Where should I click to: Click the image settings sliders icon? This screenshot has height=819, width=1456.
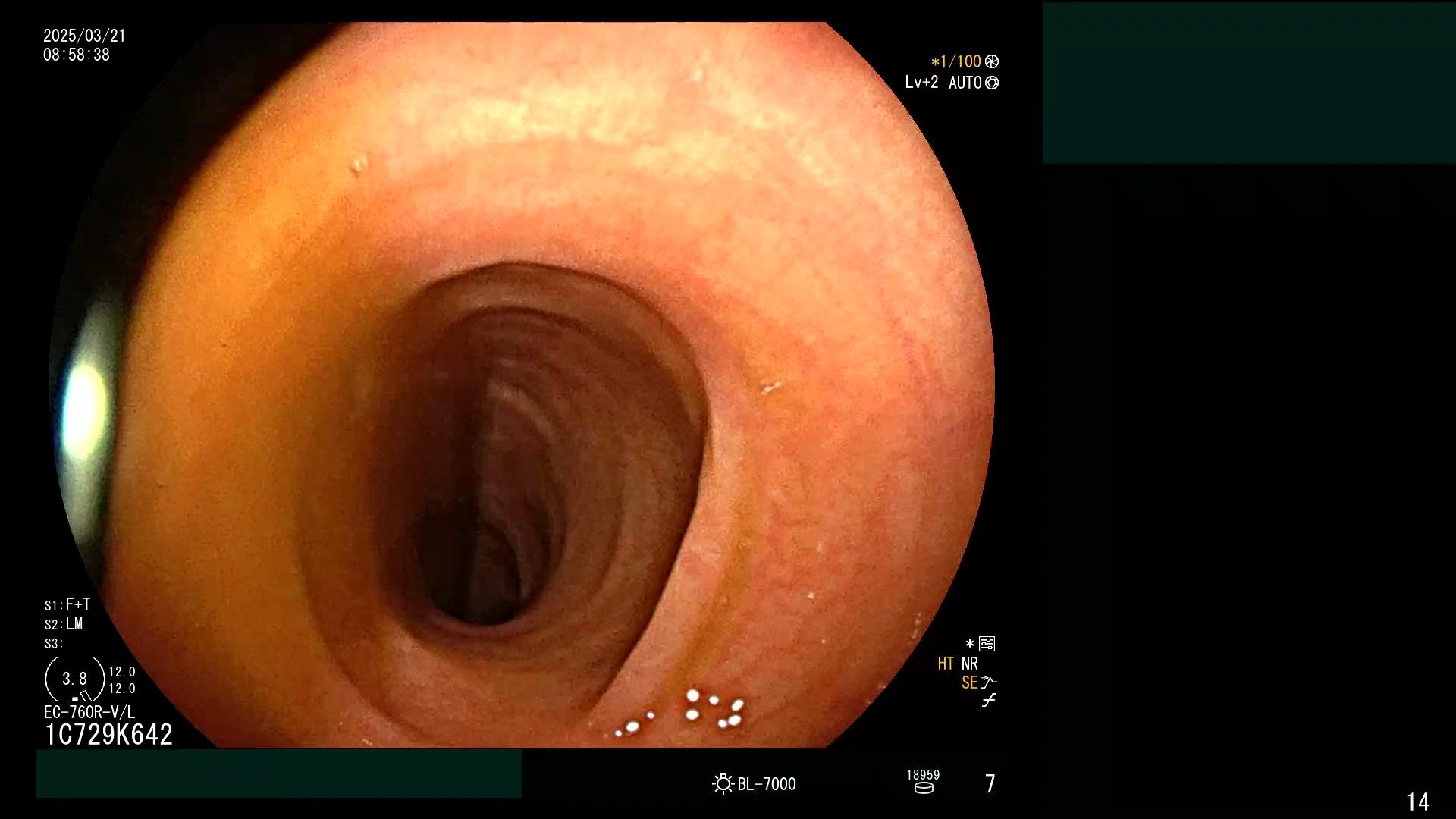[987, 644]
